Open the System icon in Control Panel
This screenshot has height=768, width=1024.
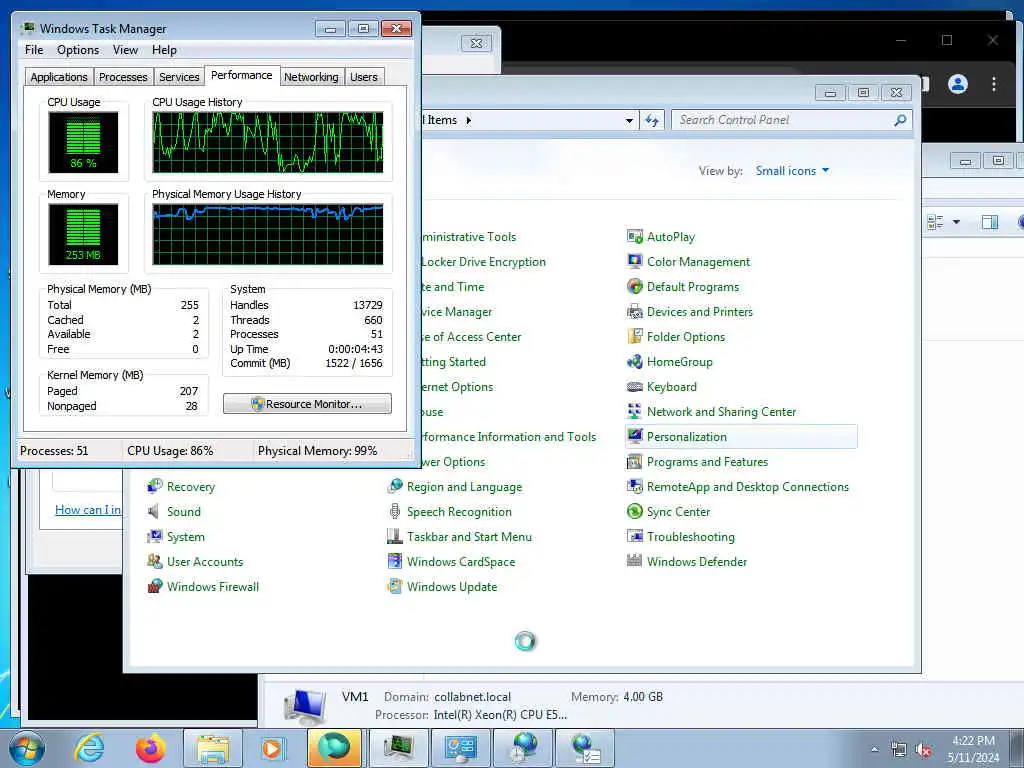pos(155,537)
